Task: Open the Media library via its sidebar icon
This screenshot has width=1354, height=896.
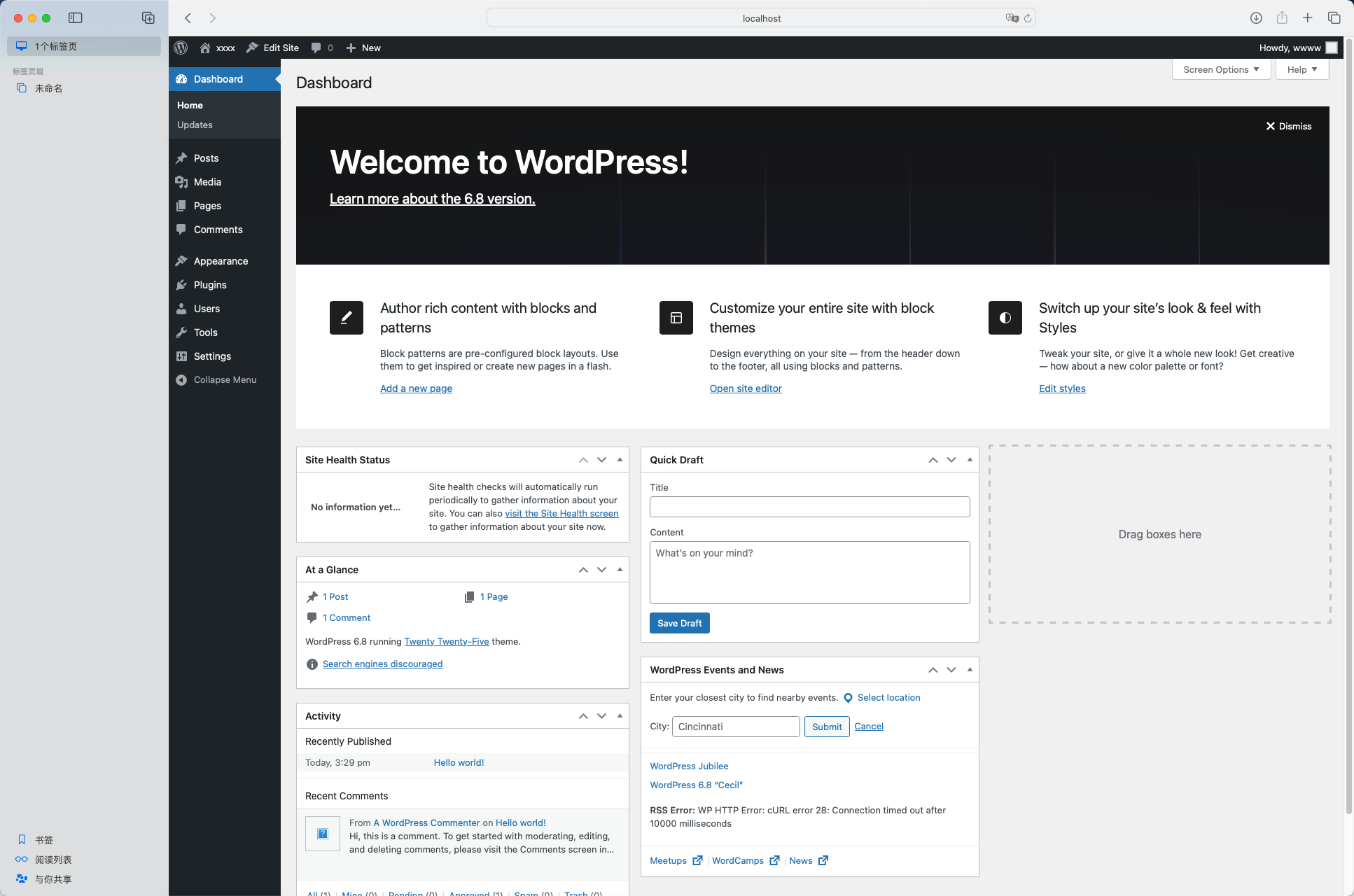Action: 183,182
